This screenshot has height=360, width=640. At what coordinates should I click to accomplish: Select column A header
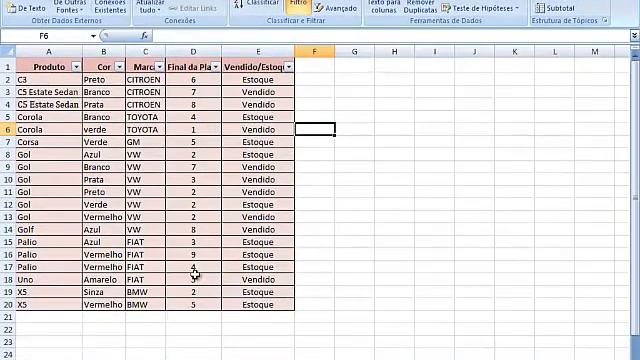coord(49,52)
